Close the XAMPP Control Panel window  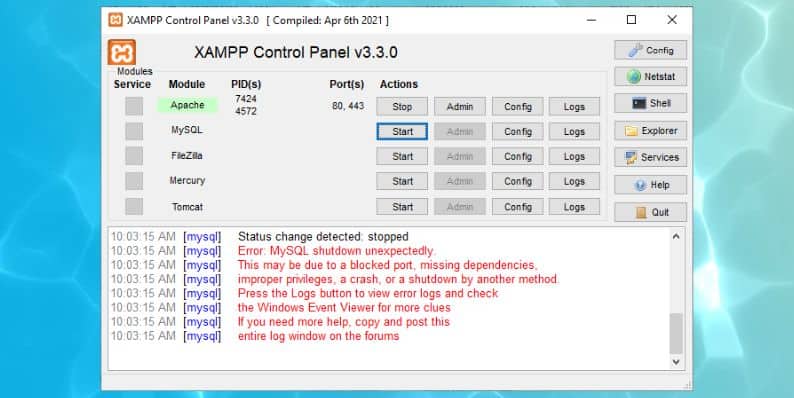[x=672, y=20]
